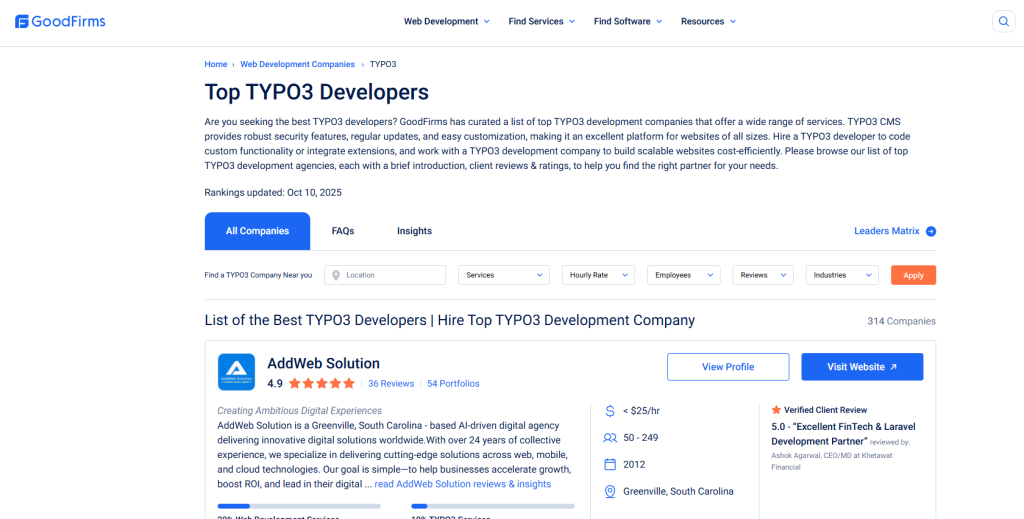Click Creating Ambitious Digital Experiences tagline
1024x519 pixels.
300,411
